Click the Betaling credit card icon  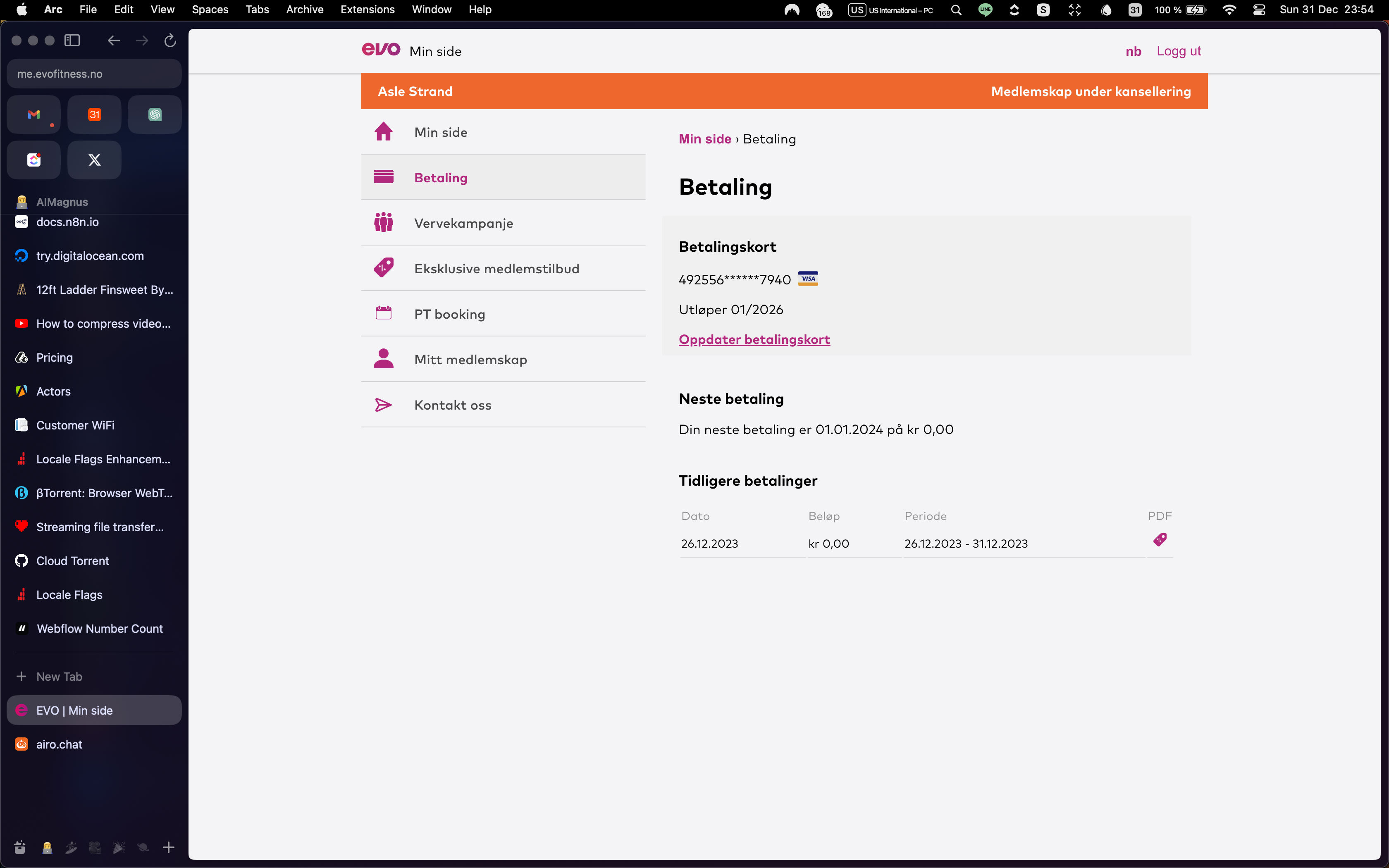tap(383, 177)
